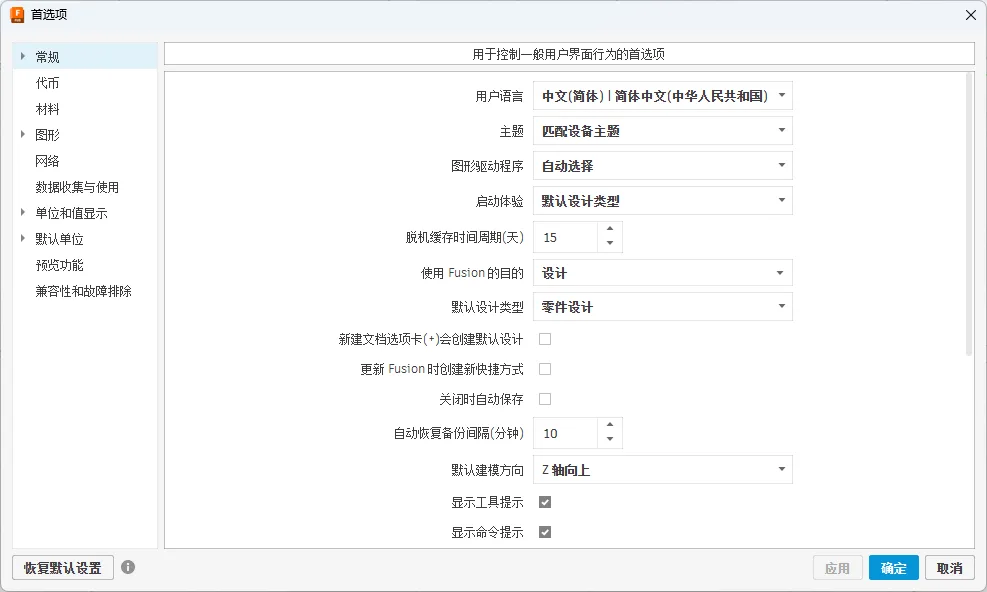Open the 默认建模方向 dropdown

pos(663,470)
